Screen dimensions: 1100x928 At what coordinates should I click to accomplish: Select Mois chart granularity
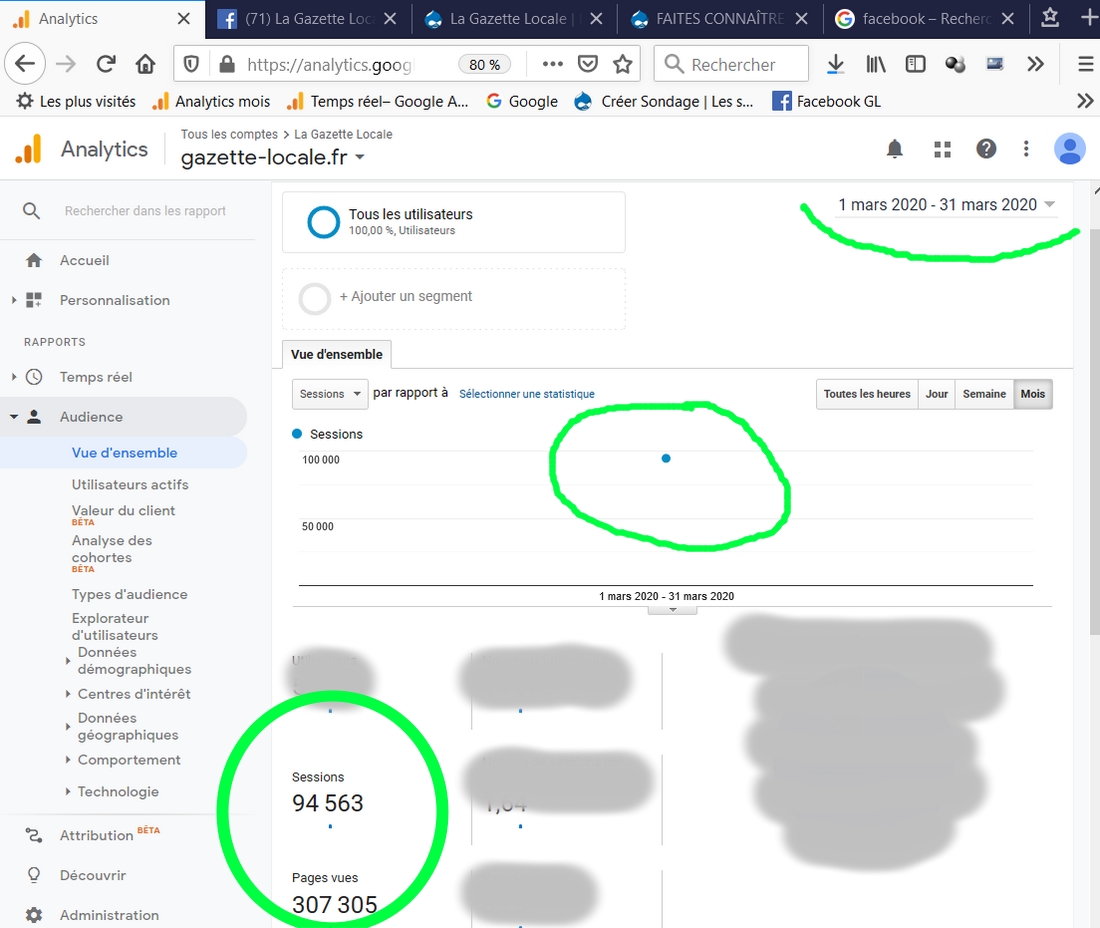(1033, 394)
